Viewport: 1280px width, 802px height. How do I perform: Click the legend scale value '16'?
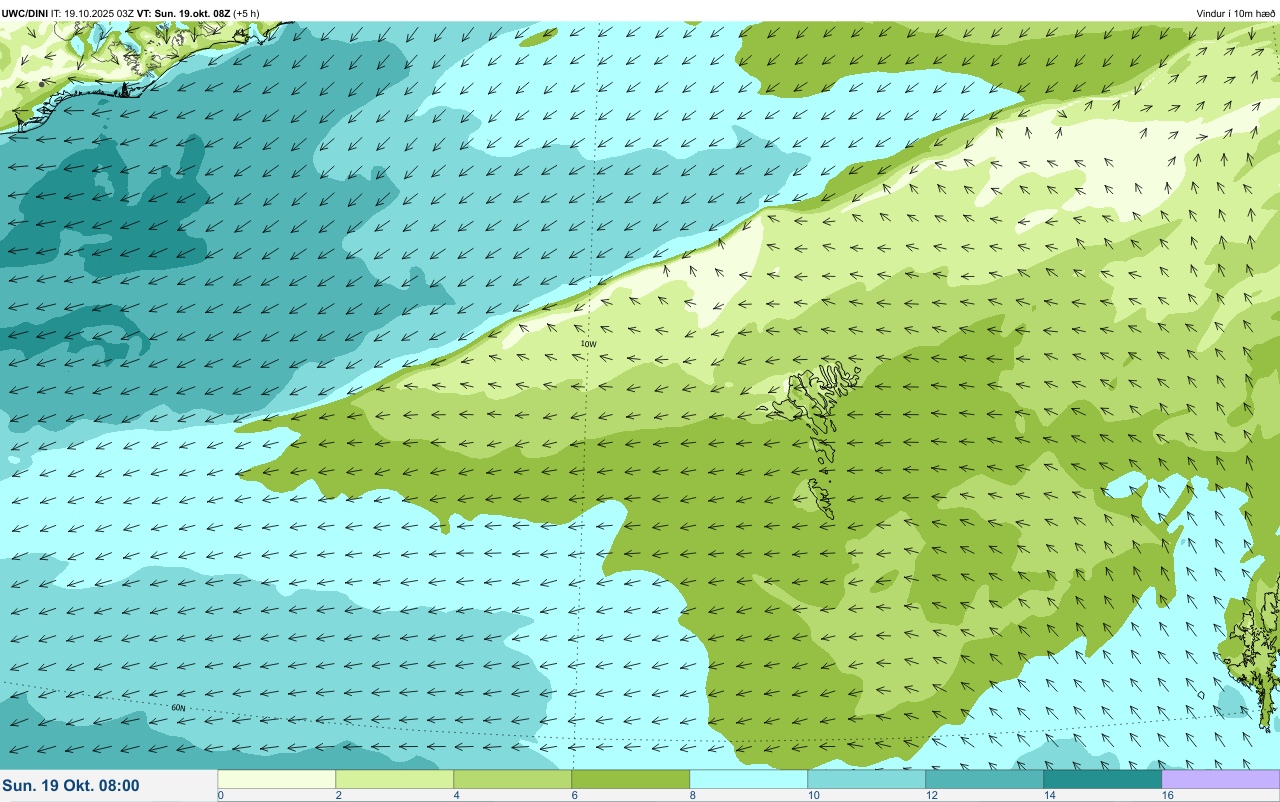click(x=1168, y=795)
